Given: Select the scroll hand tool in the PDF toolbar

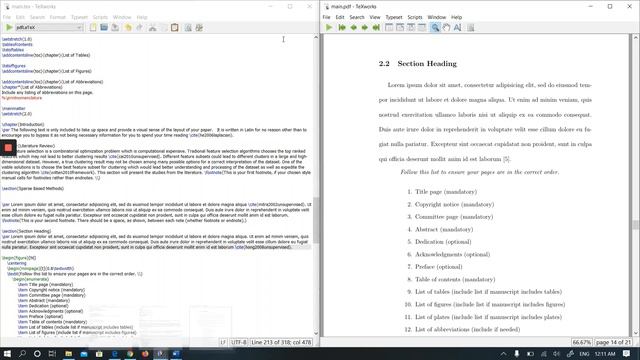Looking at the screenshot, I should pyautogui.click(x=446, y=27).
